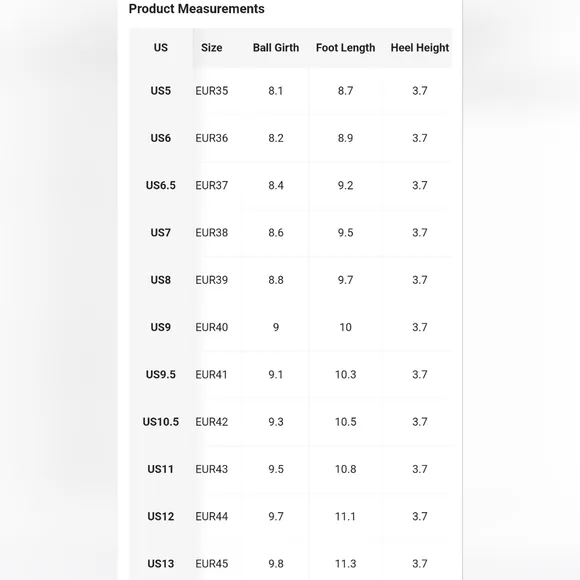Select the US5 row label
The width and height of the screenshot is (580, 580).
(161, 91)
